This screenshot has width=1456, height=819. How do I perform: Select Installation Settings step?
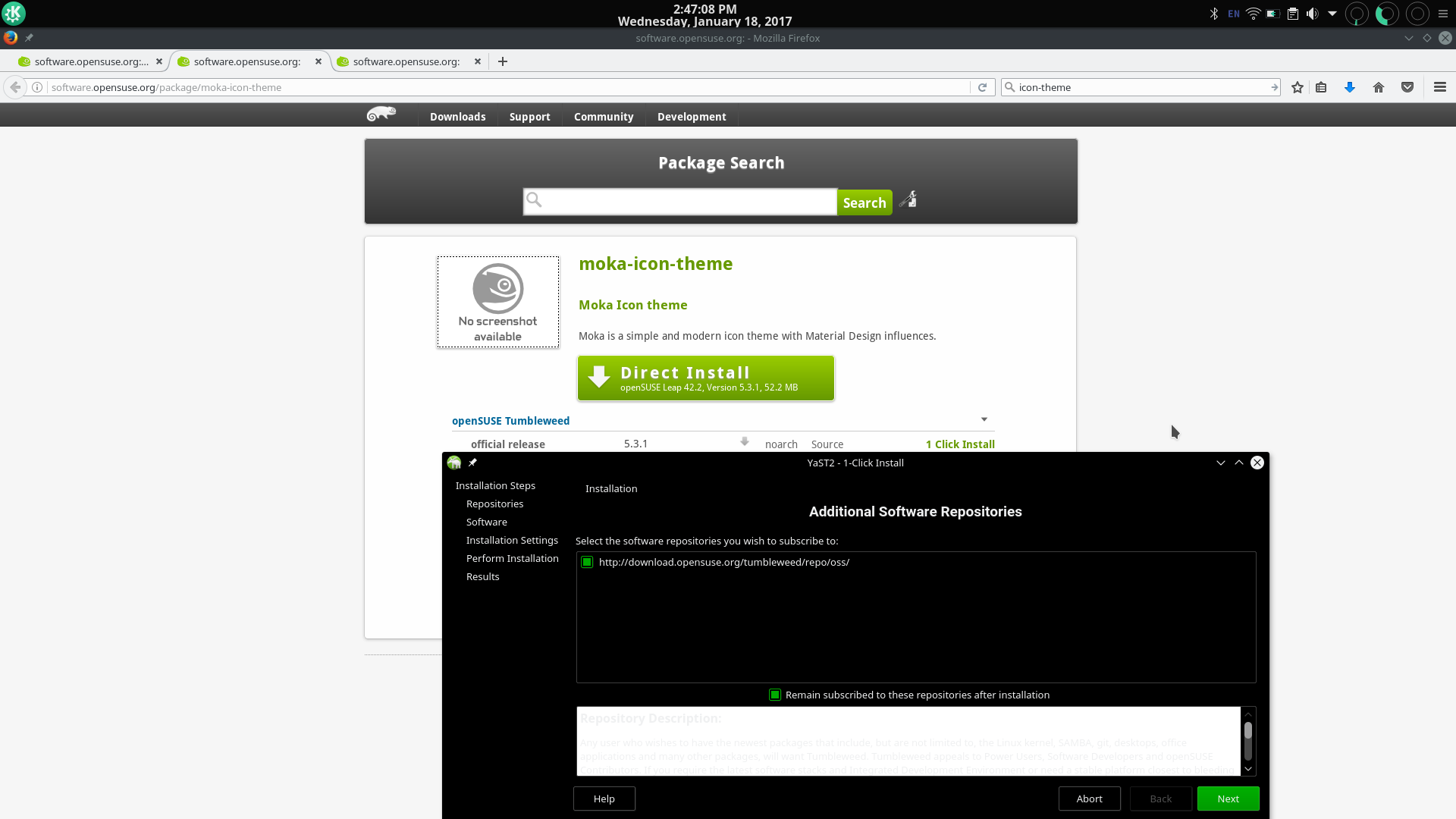512,541
